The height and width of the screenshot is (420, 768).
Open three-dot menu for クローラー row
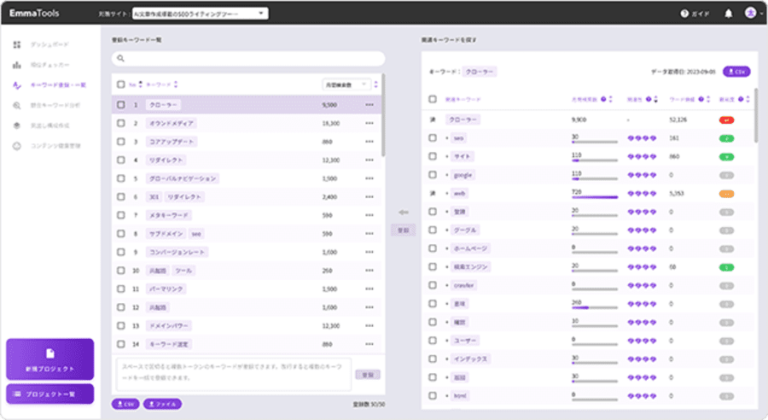tap(369, 104)
